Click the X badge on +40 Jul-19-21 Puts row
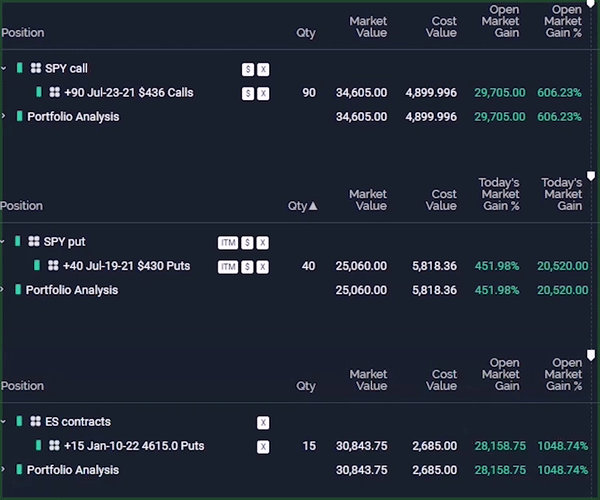The image size is (600, 500). click(263, 267)
